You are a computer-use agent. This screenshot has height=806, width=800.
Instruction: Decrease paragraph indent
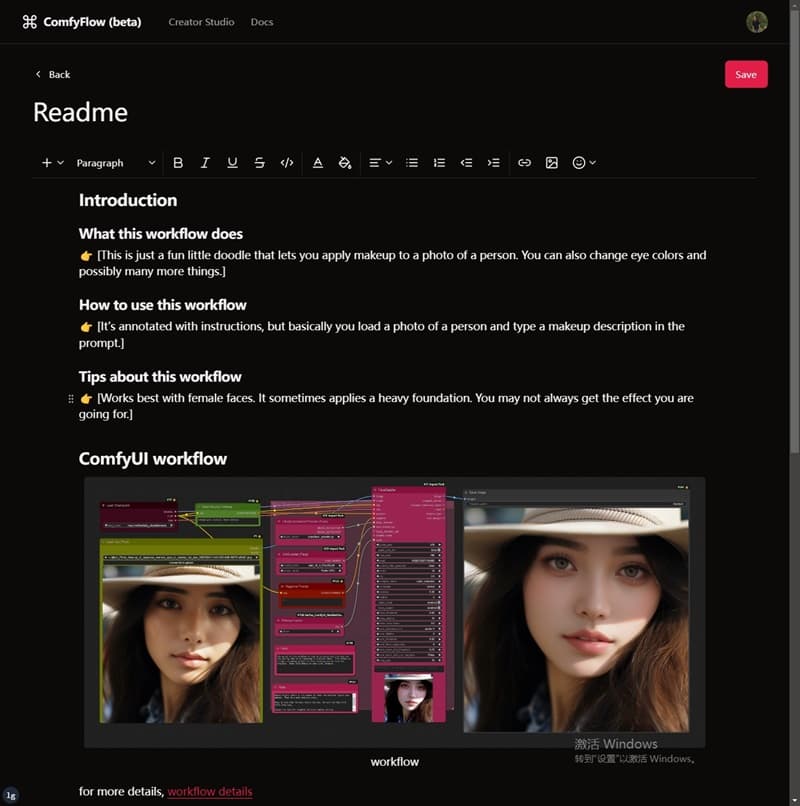tap(466, 163)
